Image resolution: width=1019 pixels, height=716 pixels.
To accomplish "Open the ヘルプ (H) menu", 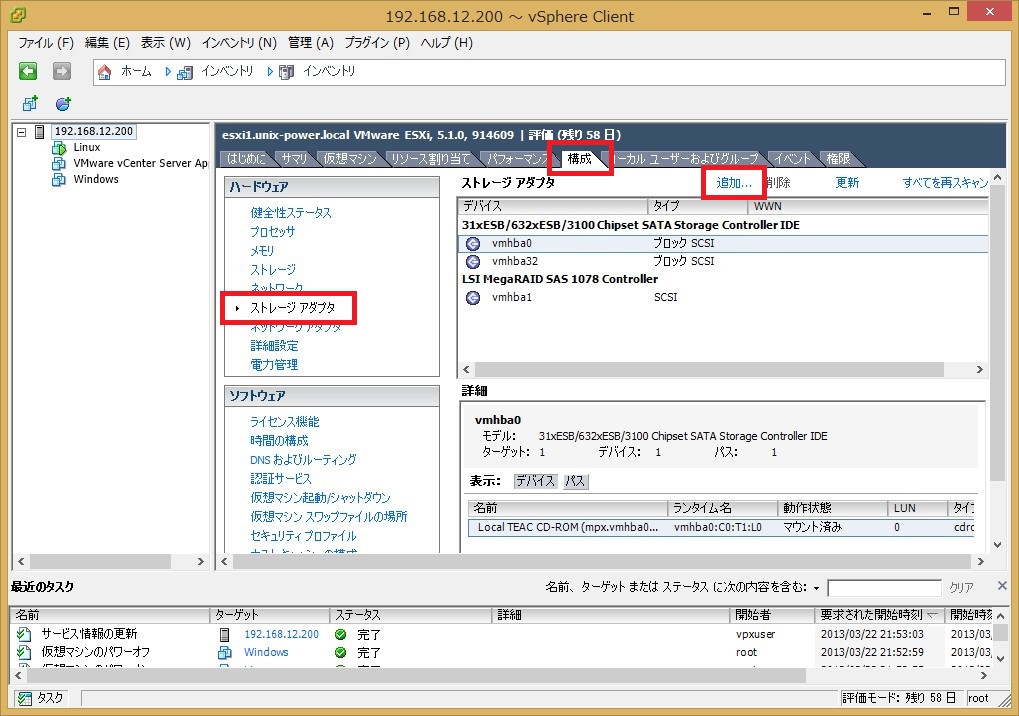I will 446,43.
